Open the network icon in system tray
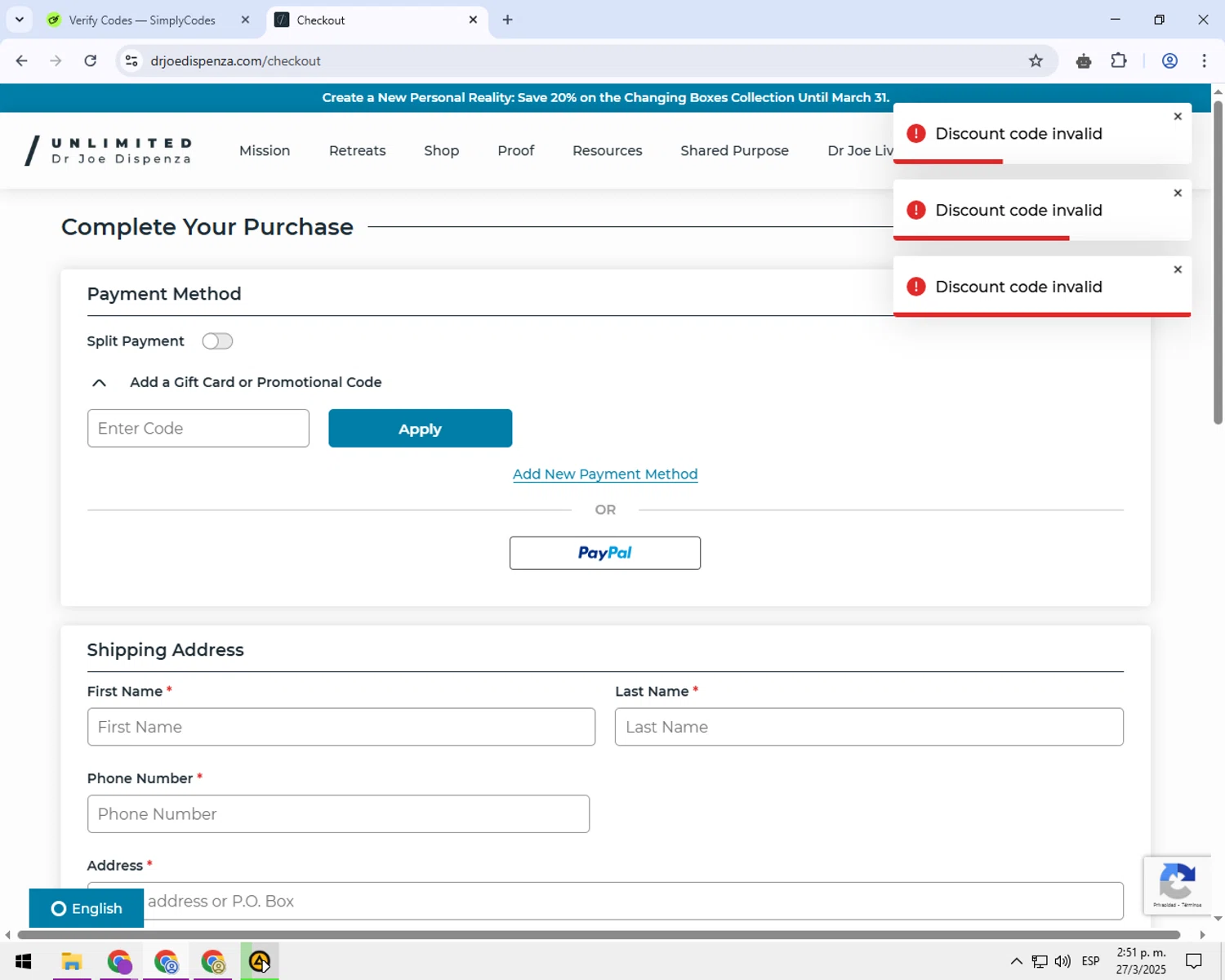Image resolution: width=1225 pixels, height=980 pixels. (x=1039, y=961)
